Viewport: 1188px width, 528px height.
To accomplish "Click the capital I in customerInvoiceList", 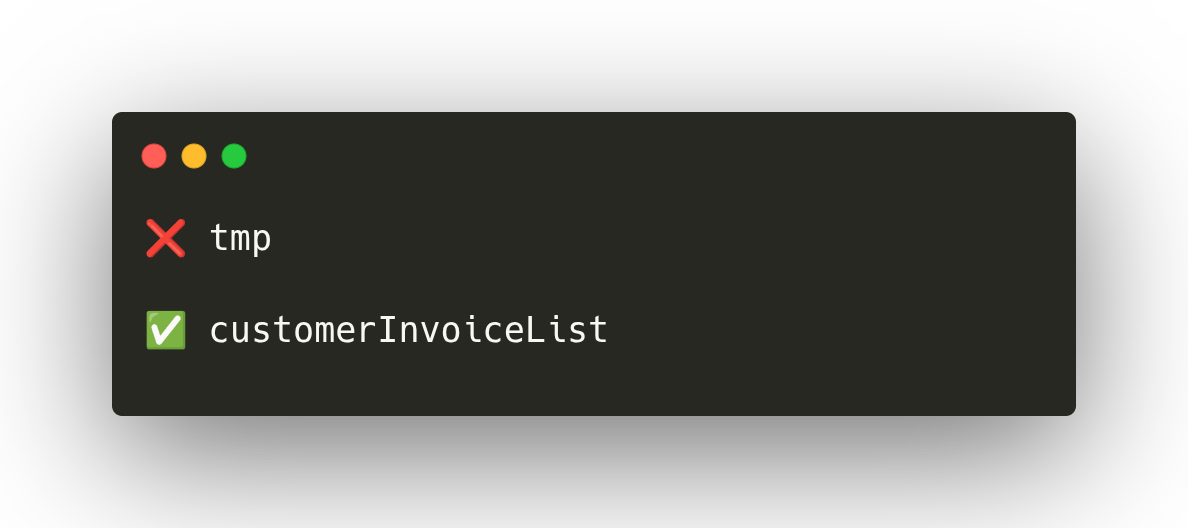I will coord(388,330).
